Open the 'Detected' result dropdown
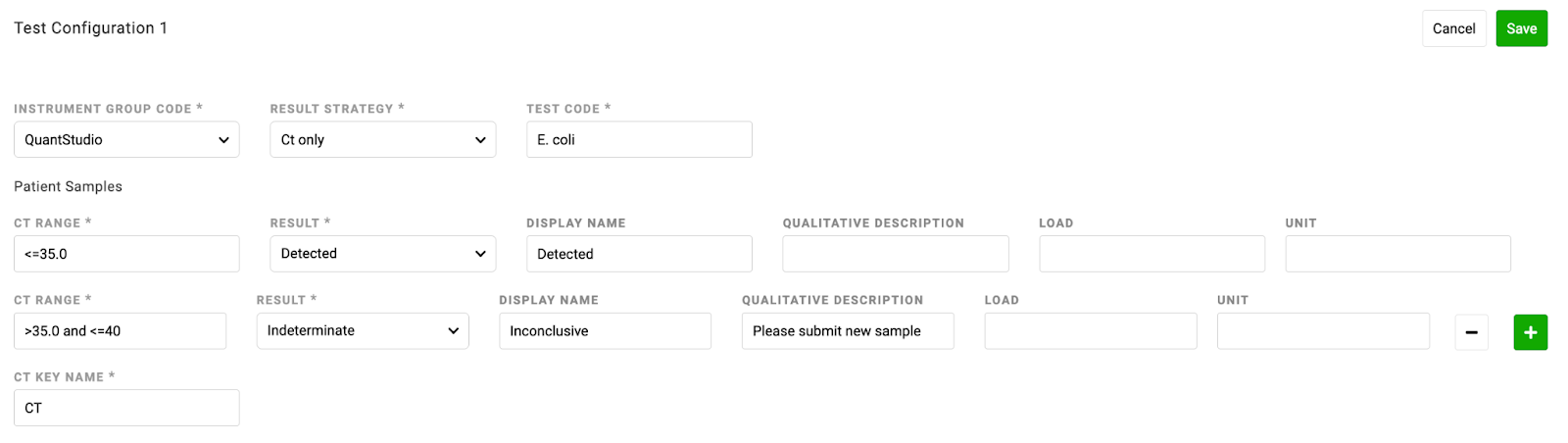Viewport: 1568px width, 443px height. [x=383, y=254]
